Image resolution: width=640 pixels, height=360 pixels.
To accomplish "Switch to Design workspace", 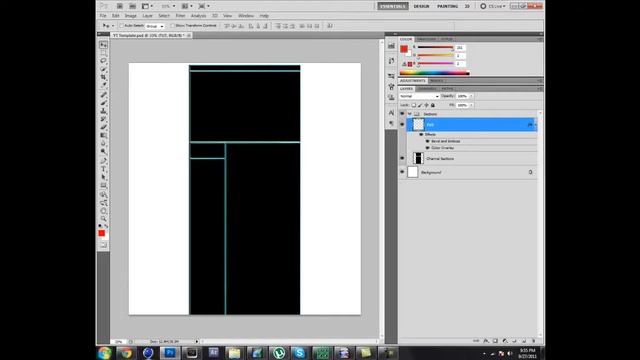I will point(421,6).
